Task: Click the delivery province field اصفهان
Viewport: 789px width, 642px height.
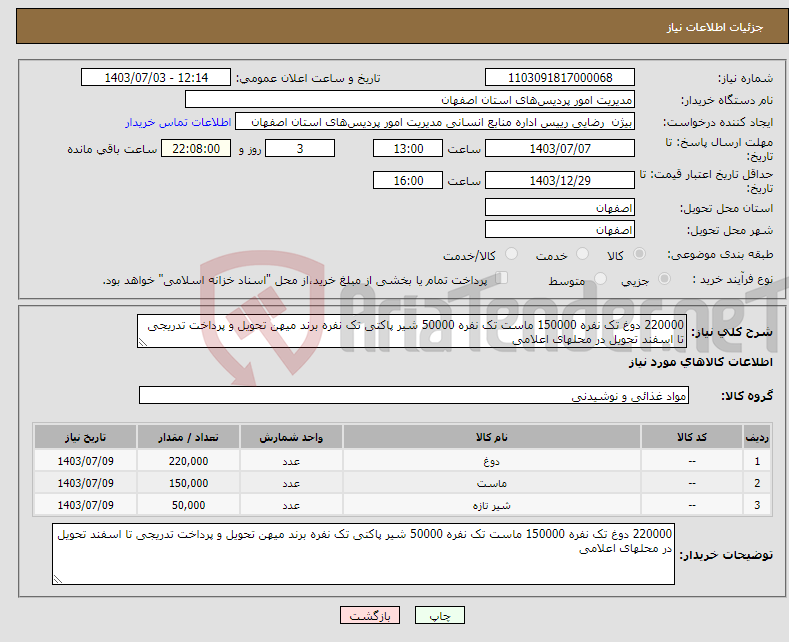Action: tap(560, 207)
